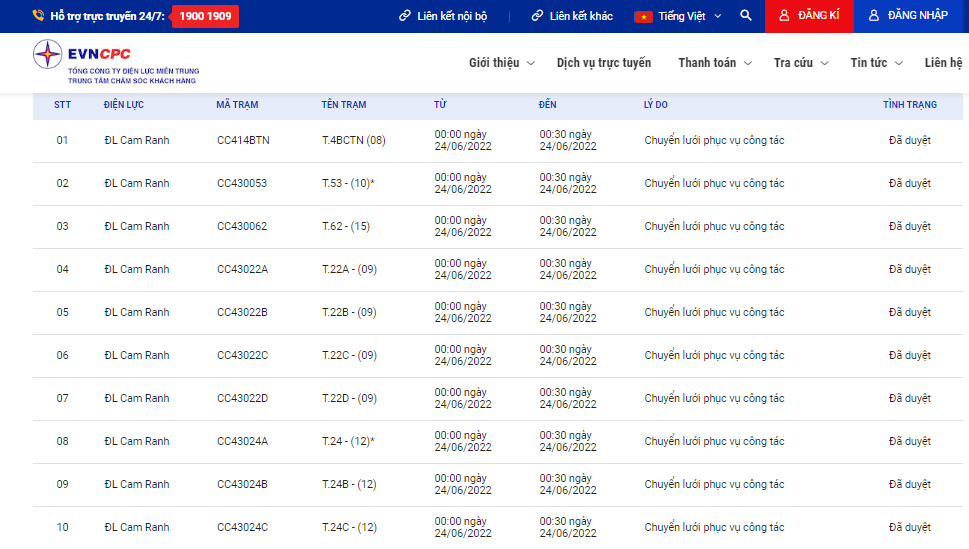
Task: Expand the Thanh toán menu
Action: point(714,63)
